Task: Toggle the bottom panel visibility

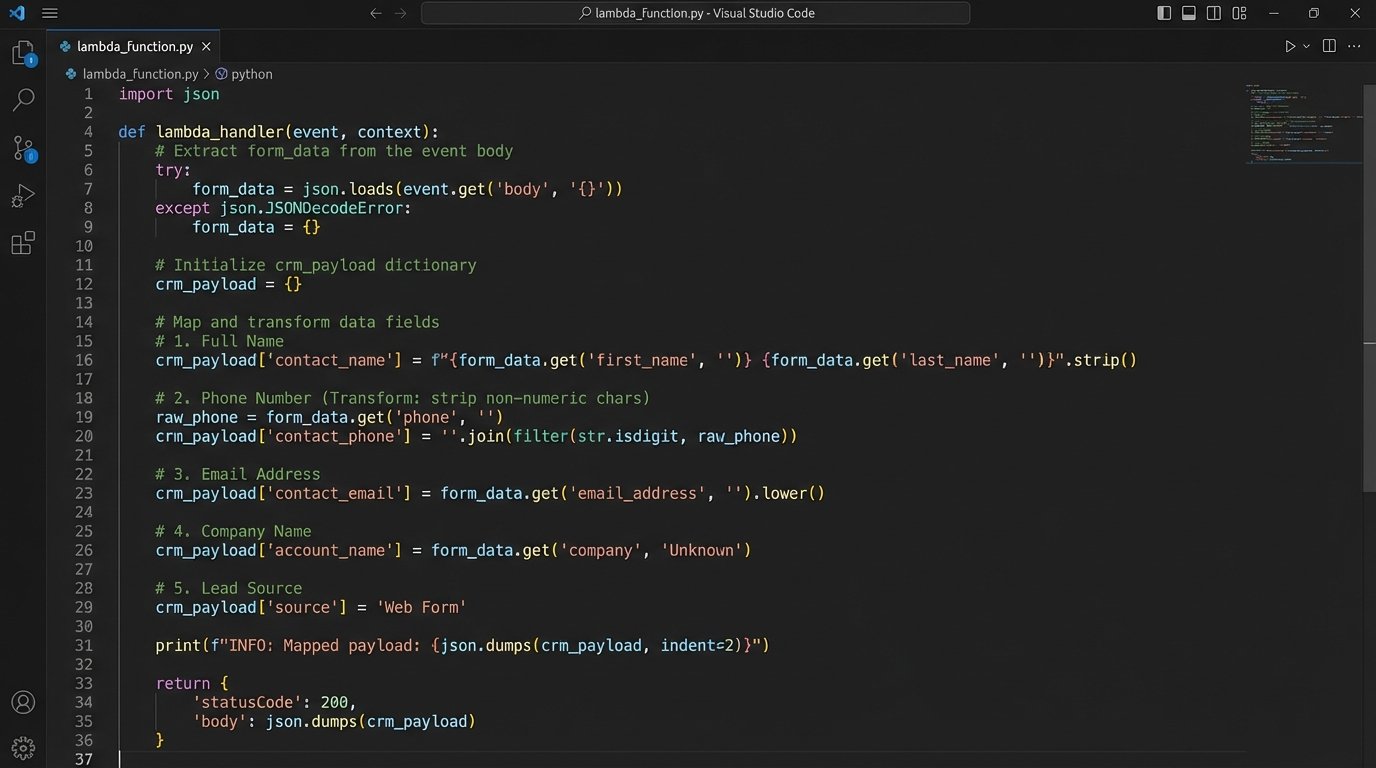Action: (x=1188, y=13)
